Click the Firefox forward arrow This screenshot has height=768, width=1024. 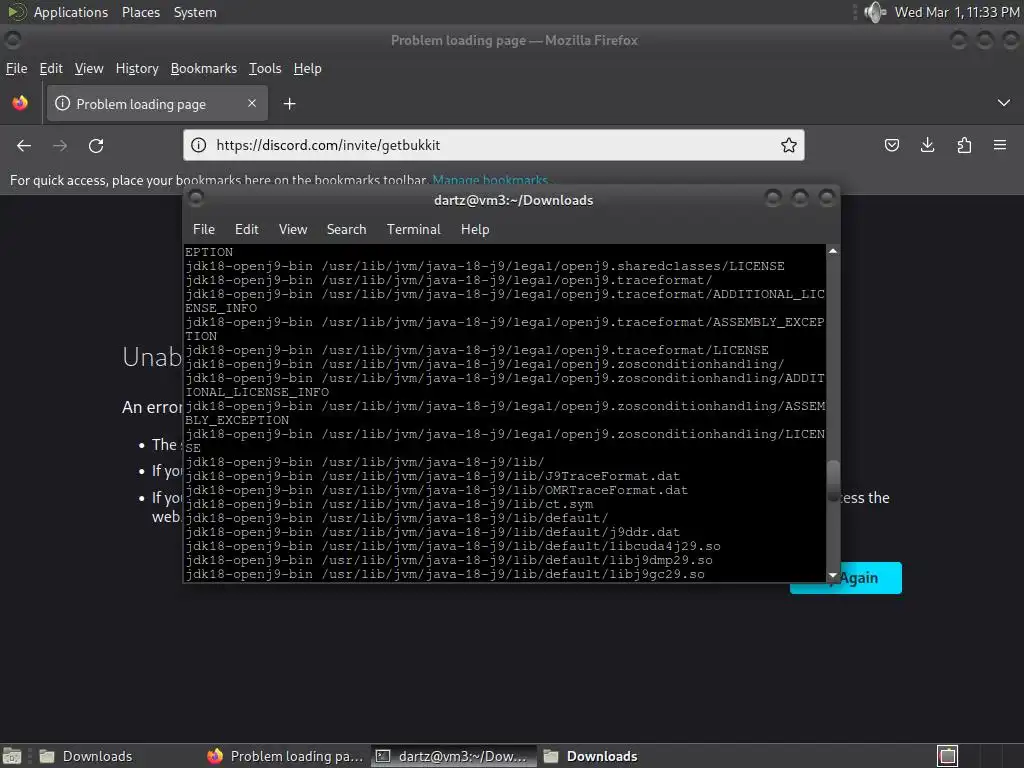tap(60, 146)
